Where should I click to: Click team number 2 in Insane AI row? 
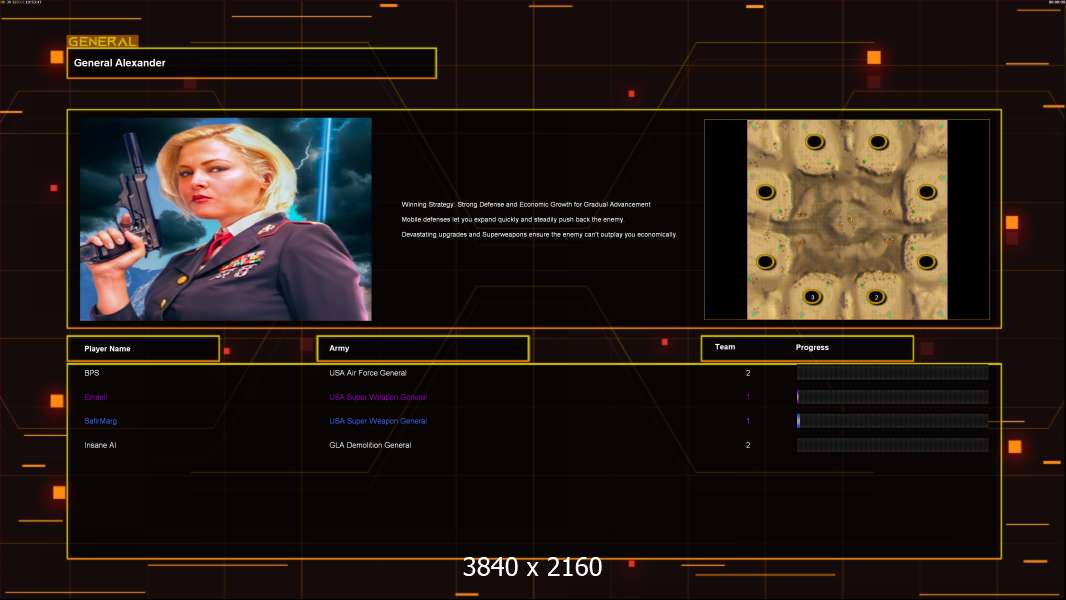(x=748, y=445)
